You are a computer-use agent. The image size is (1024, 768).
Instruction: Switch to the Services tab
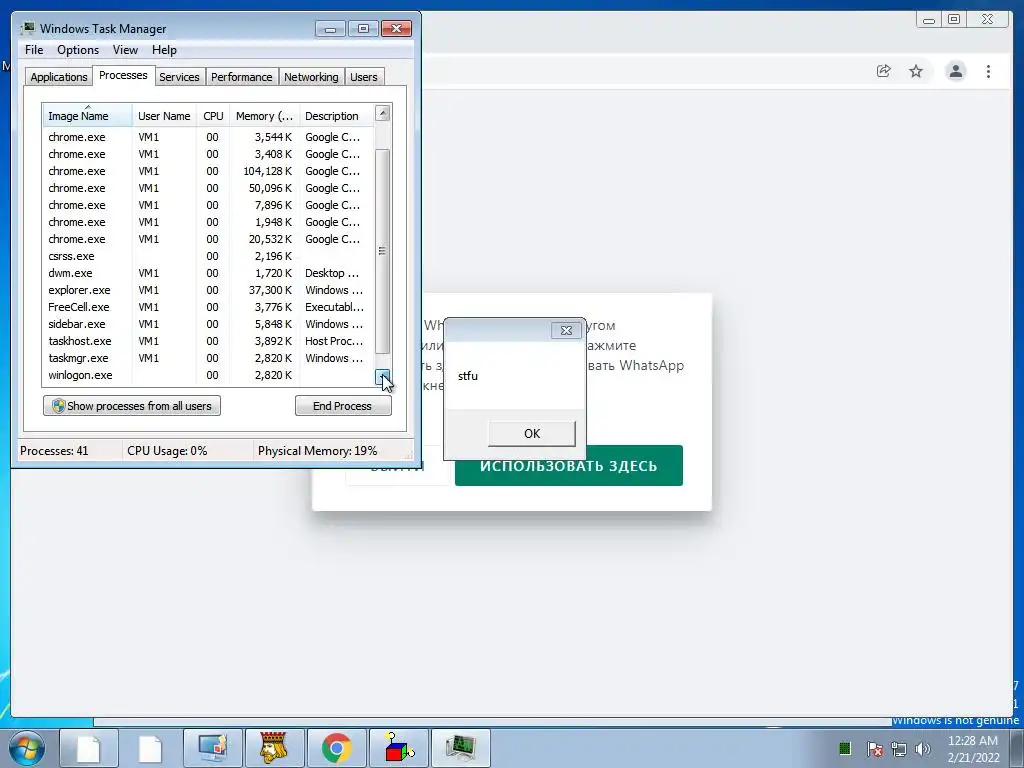coord(179,77)
